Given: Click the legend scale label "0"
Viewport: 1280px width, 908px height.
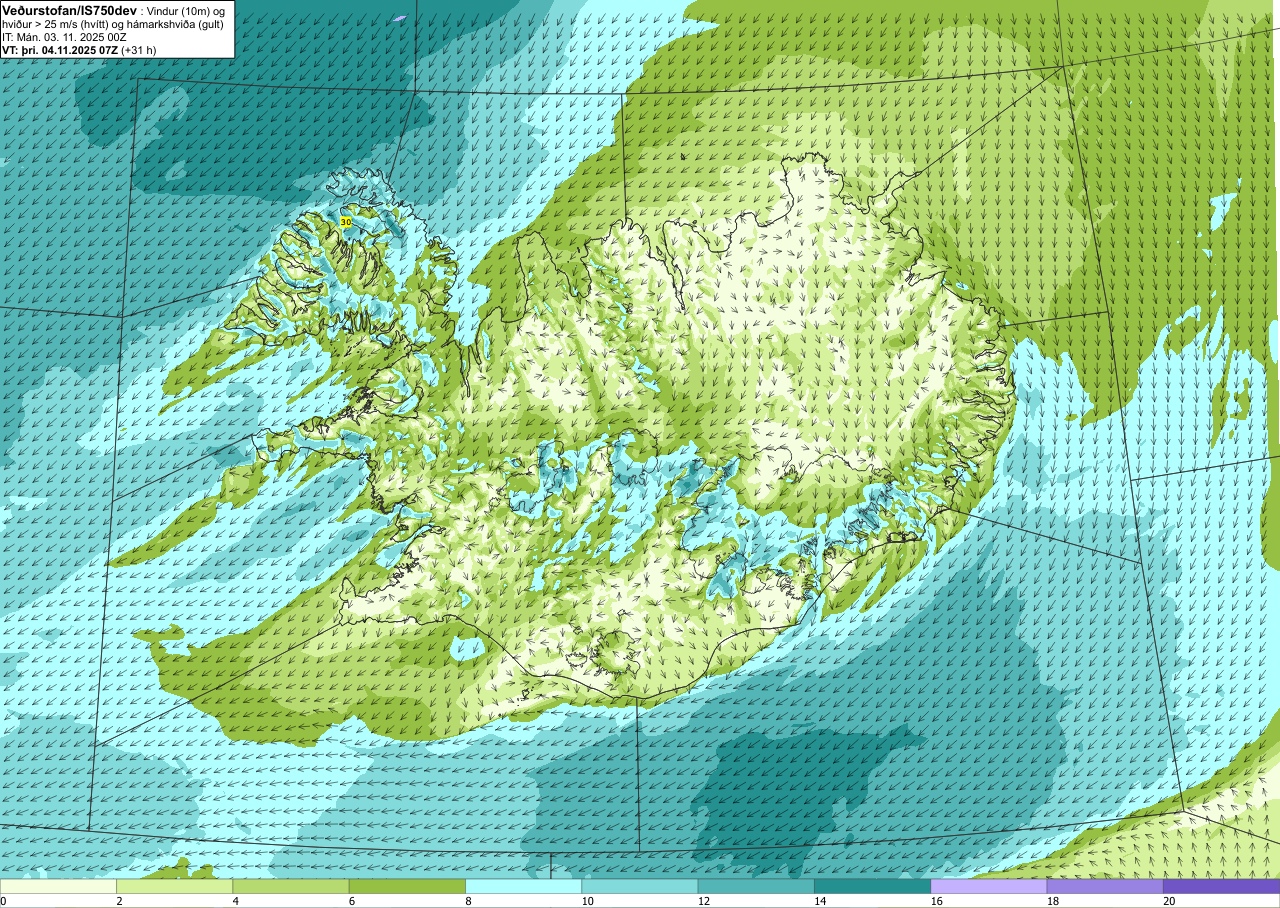Looking at the screenshot, I should click(3, 901).
